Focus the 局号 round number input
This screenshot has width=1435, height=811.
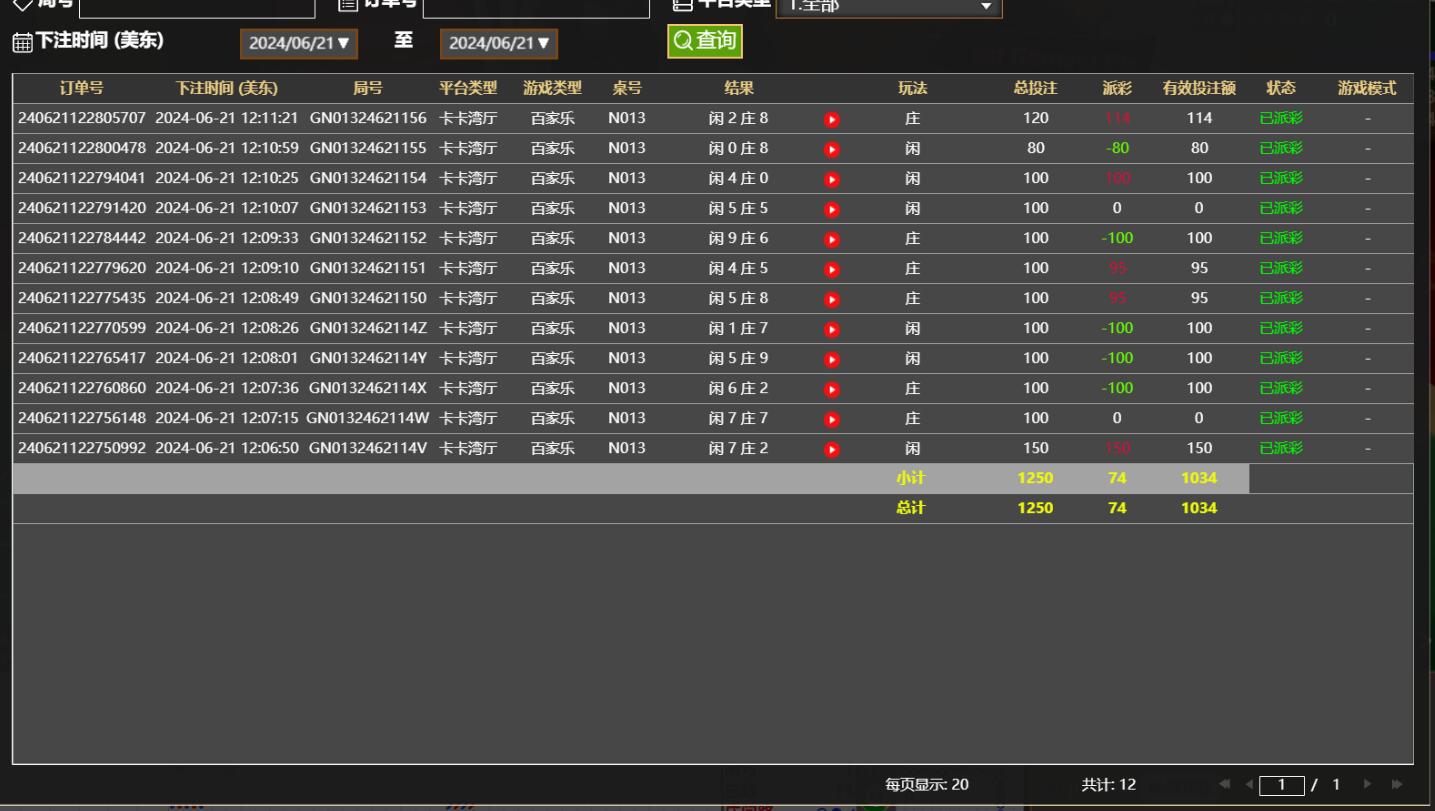[196, 6]
